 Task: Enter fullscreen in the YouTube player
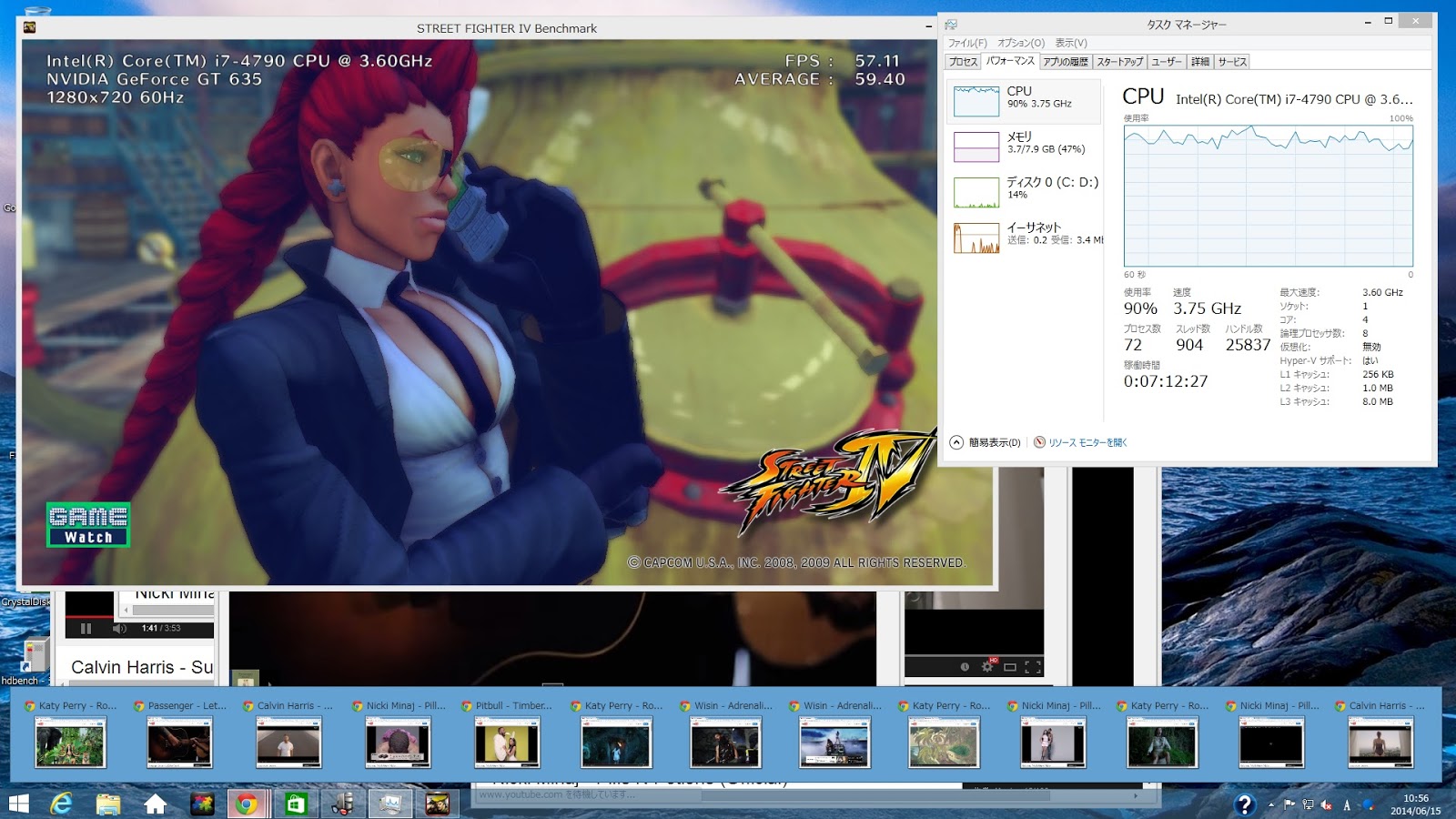[1033, 667]
